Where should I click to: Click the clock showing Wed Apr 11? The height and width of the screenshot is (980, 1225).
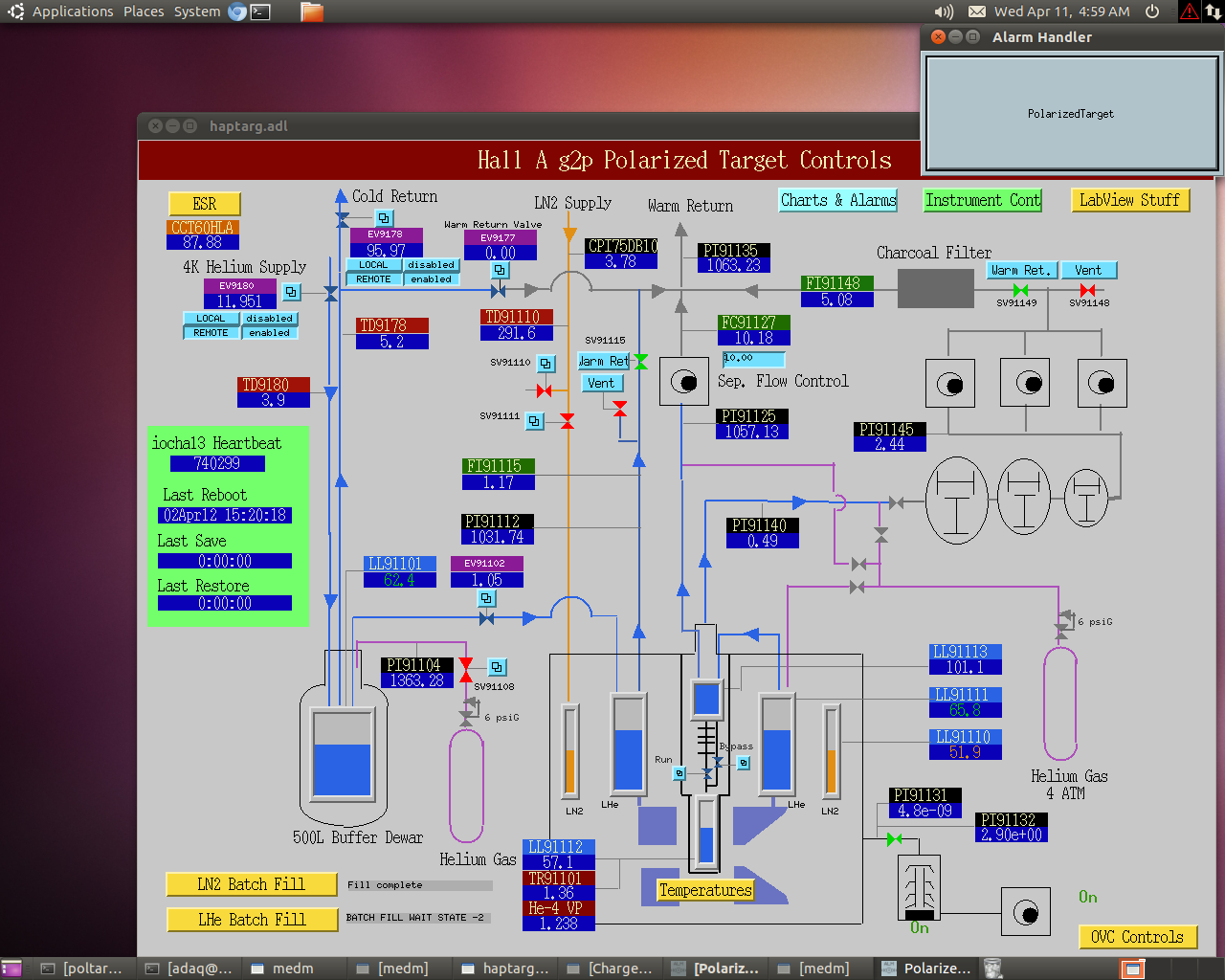click(x=1062, y=11)
